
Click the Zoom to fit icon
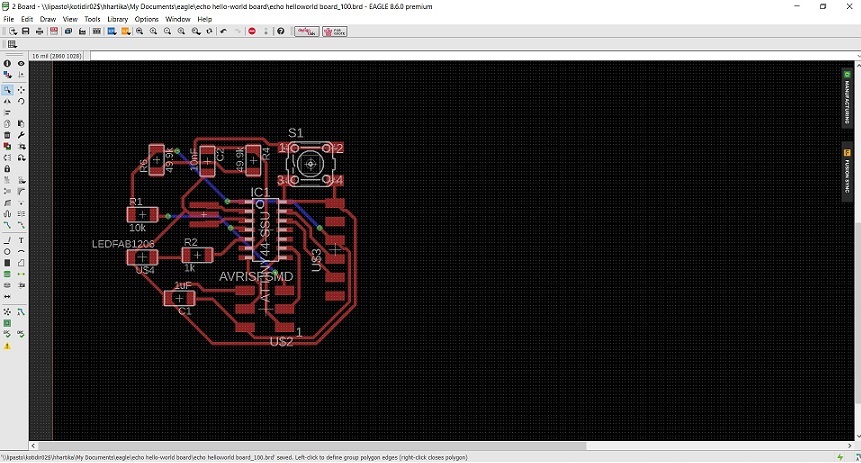139,31
